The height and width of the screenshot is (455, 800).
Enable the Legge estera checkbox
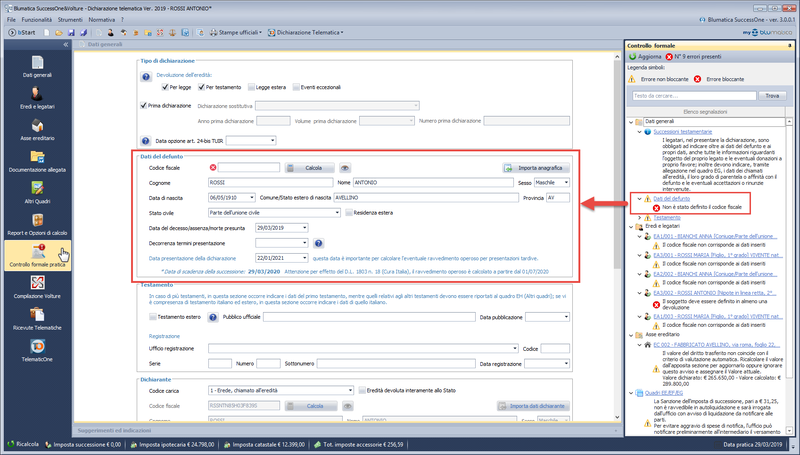[251, 87]
